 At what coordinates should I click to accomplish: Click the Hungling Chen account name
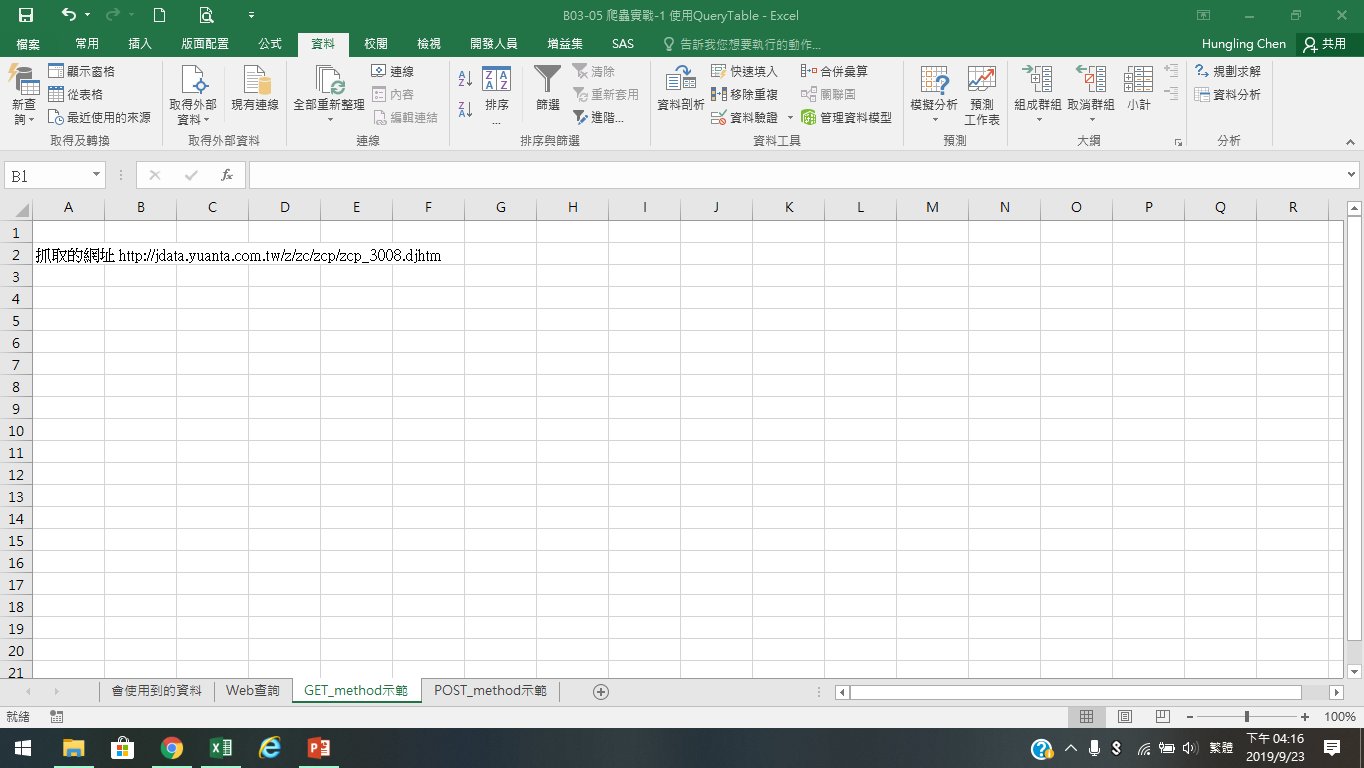pos(1243,44)
